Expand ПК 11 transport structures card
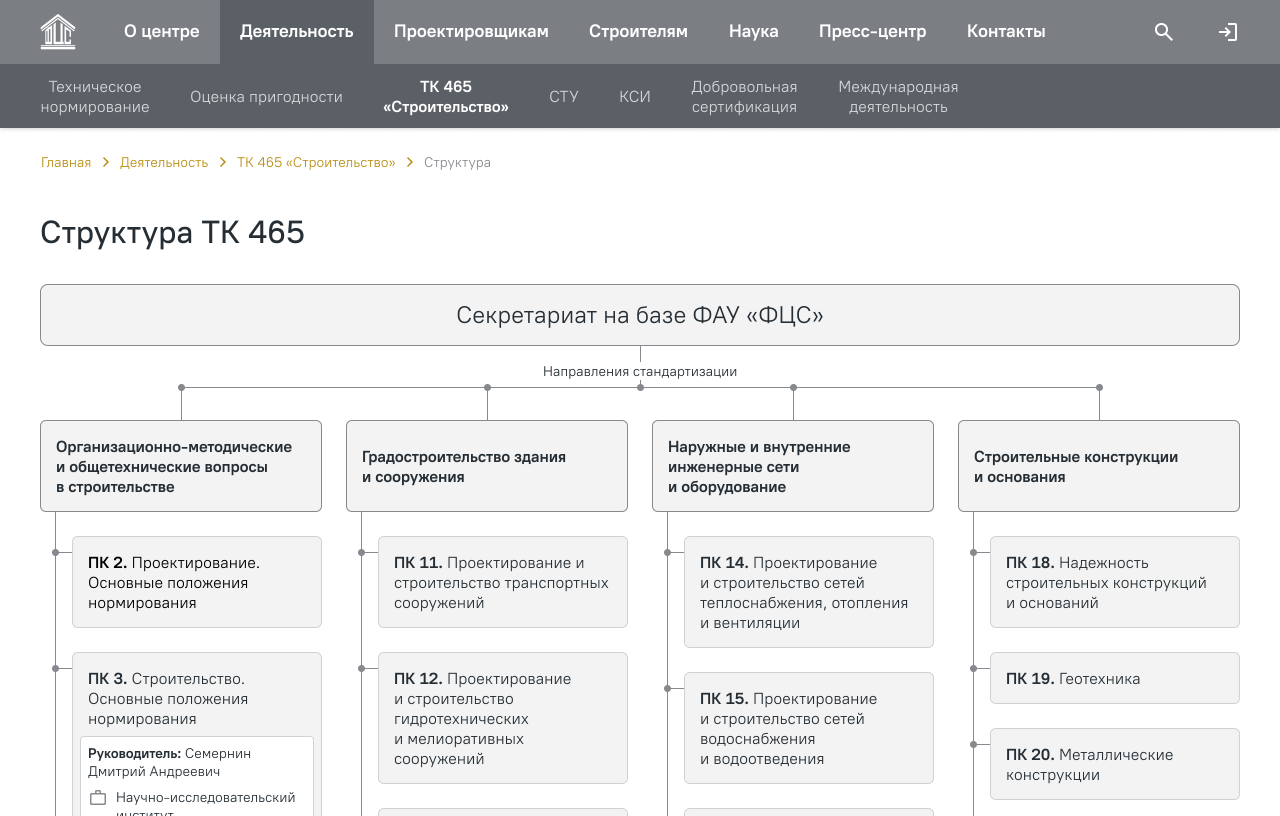Screen dimensions: 1280x816 point(503,582)
